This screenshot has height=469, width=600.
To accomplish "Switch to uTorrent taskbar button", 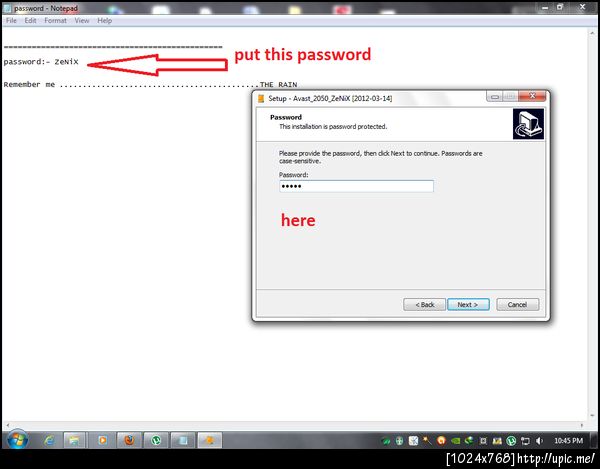I will coord(156,441).
